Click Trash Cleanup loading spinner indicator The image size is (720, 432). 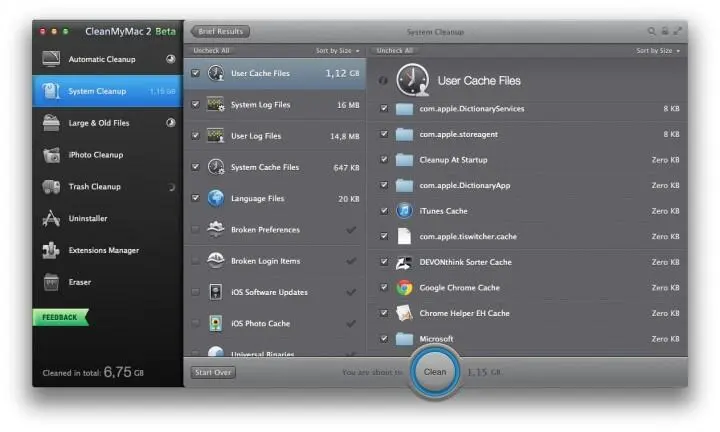pos(171,187)
